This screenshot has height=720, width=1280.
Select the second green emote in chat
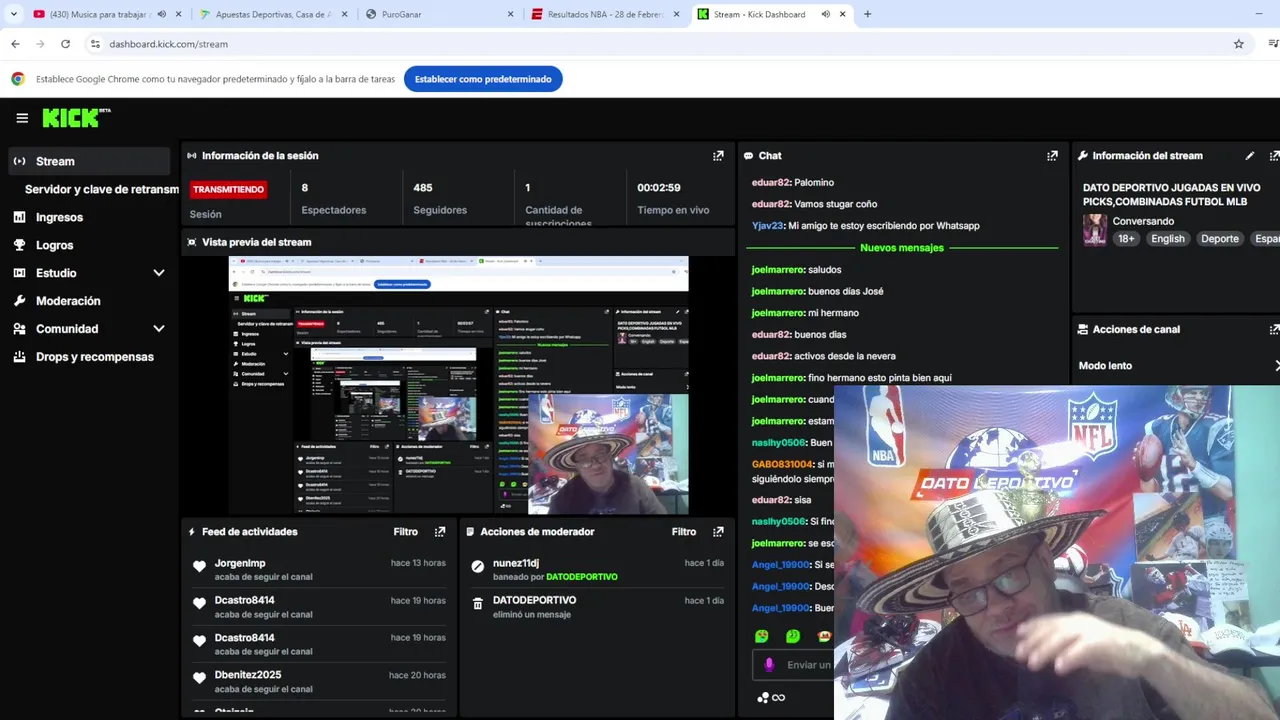click(793, 636)
